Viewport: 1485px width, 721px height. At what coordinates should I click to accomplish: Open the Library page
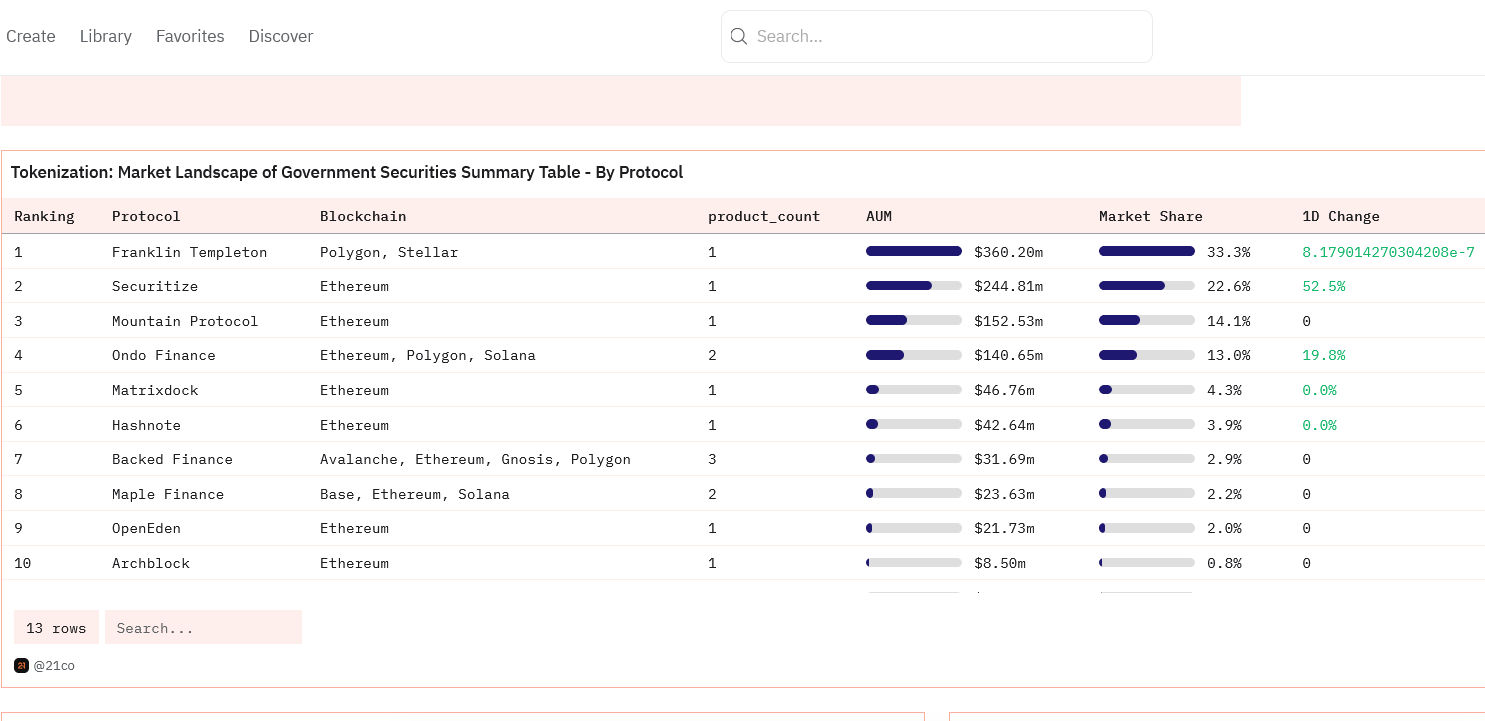coord(106,36)
